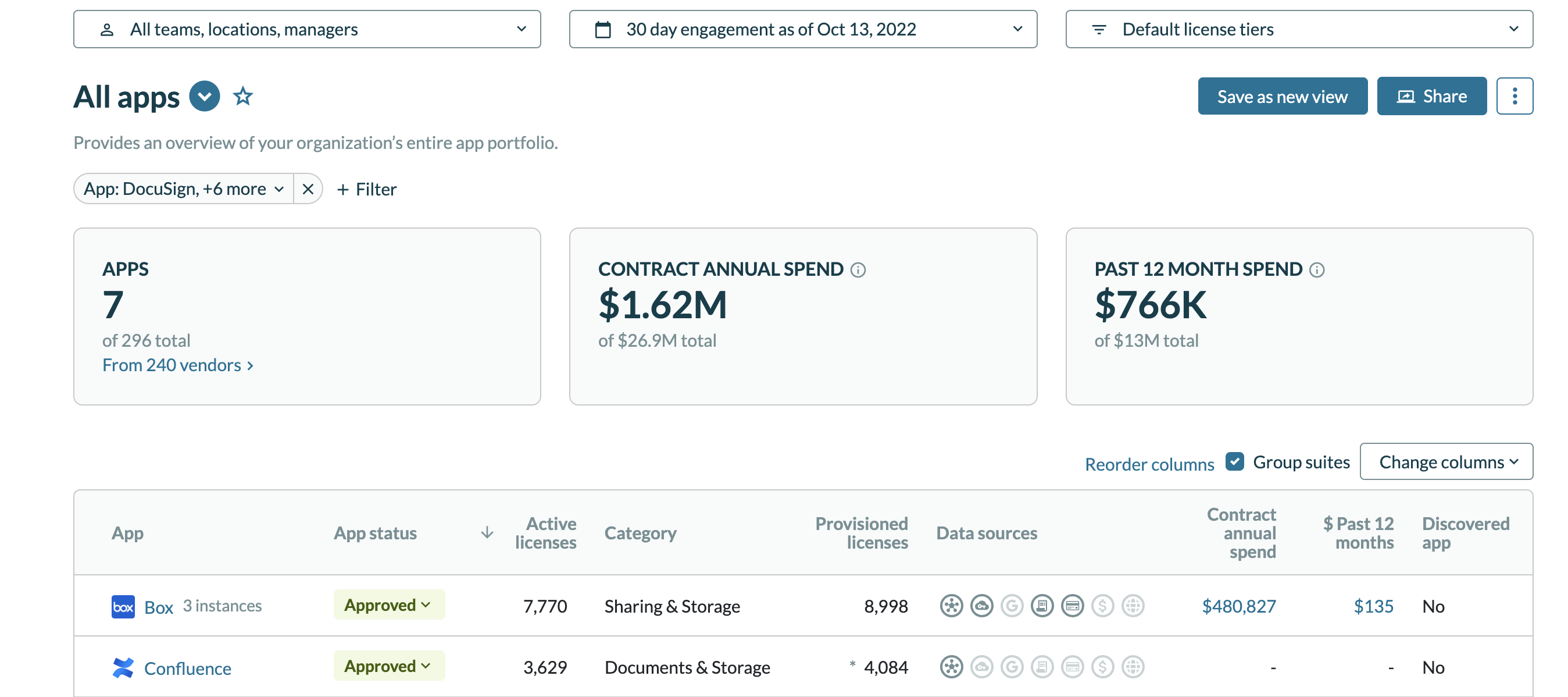Click the Google data source icon in Box row
This screenshot has height=697, width=1568.
point(1012,606)
